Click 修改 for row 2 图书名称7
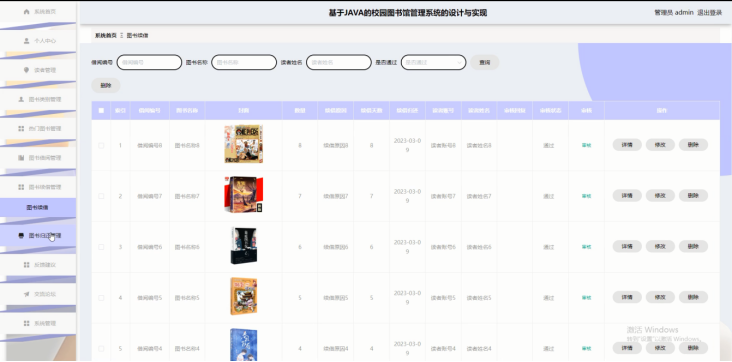Viewport: 732px width, 362px height. (660, 196)
